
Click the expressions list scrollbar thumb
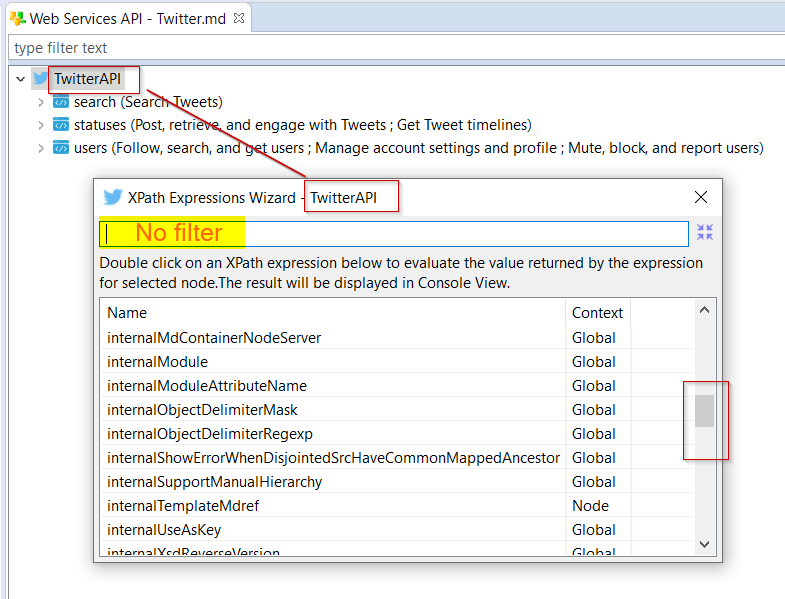click(704, 411)
